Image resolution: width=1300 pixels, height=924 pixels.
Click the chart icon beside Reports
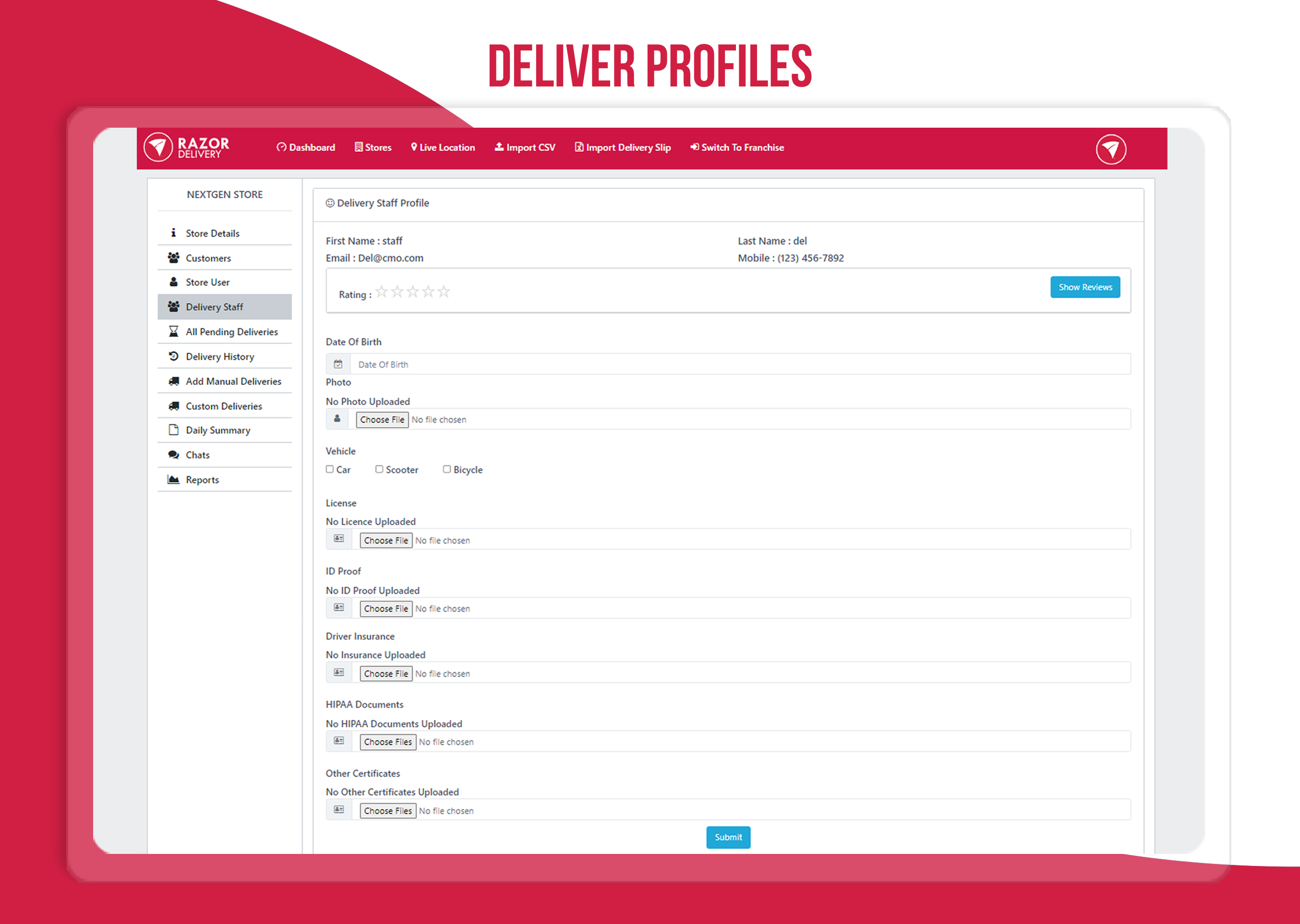click(173, 480)
